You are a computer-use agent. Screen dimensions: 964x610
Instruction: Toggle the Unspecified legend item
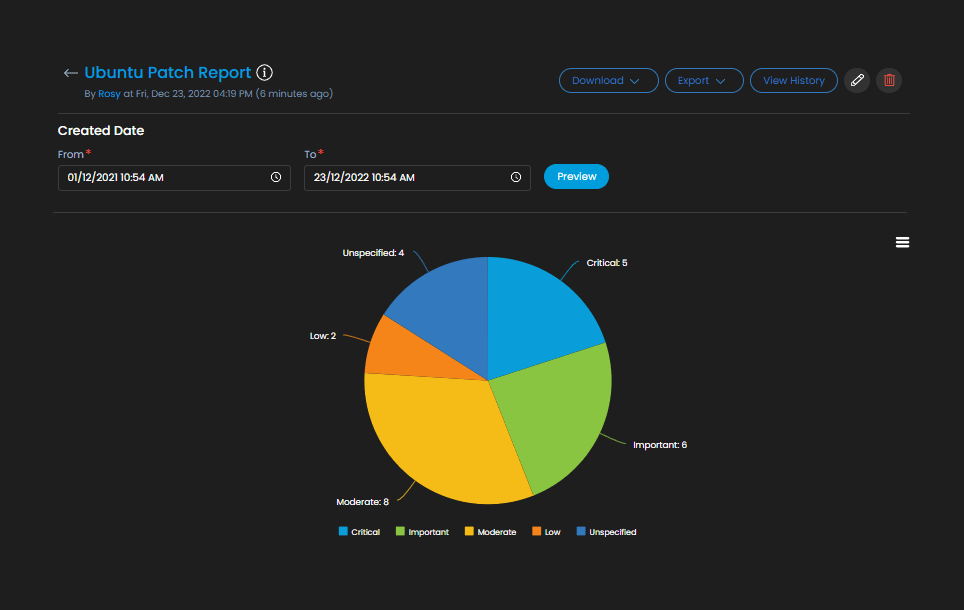tap(607, 532)
